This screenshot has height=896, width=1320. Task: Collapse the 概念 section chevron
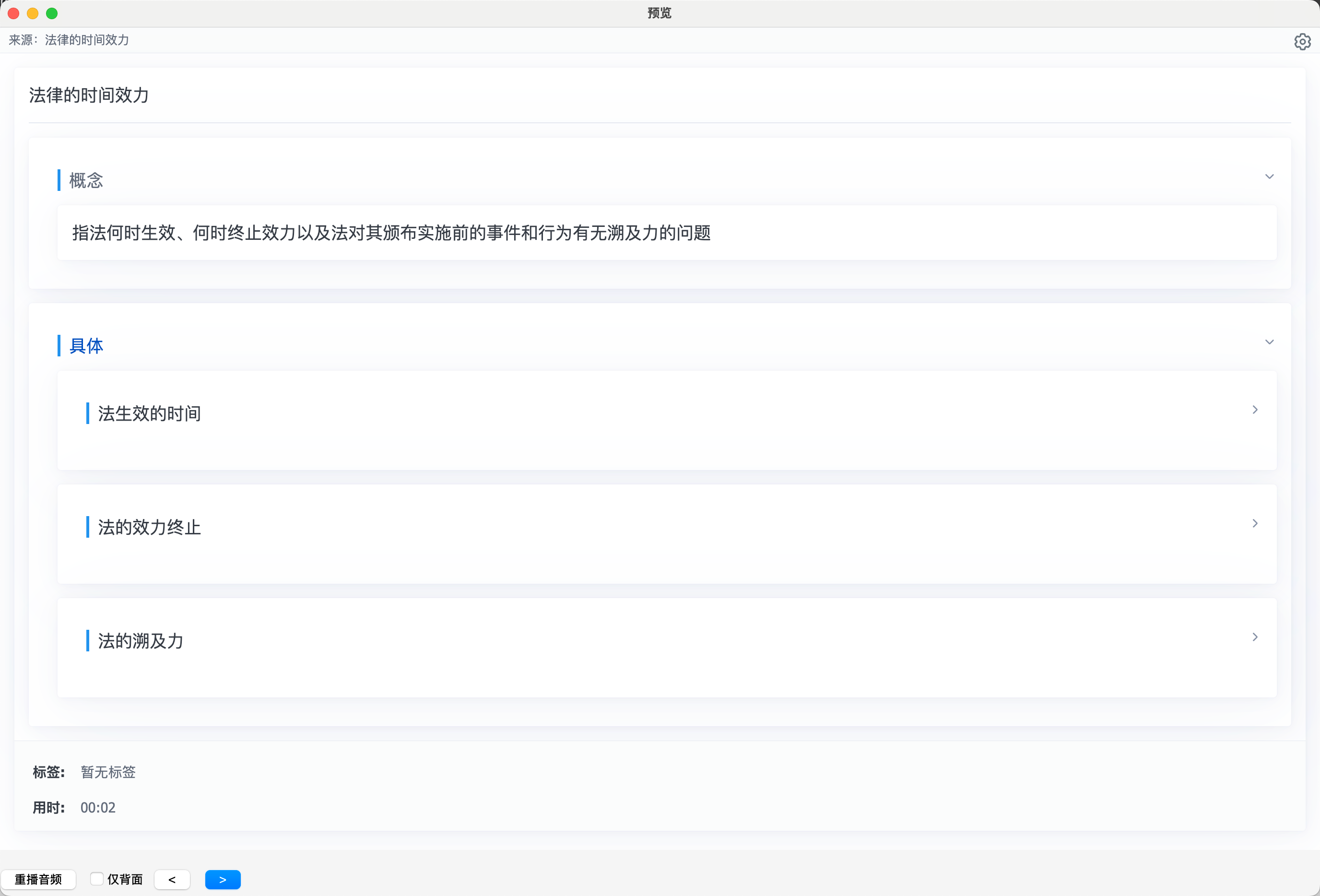tap(1270, 177)
